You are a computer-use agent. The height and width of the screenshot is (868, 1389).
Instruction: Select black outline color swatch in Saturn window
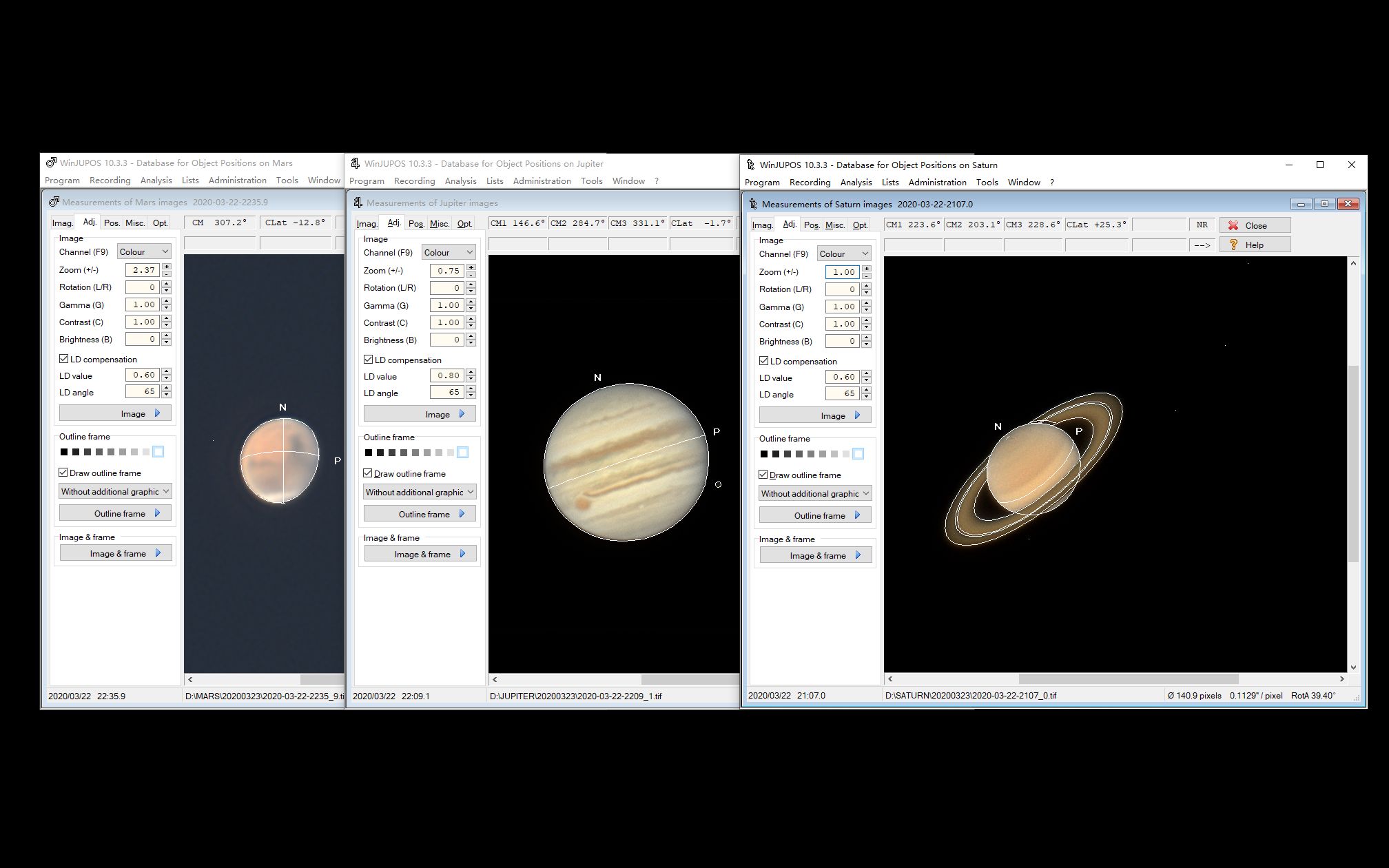pyautogui.click(x=763, y=454)
